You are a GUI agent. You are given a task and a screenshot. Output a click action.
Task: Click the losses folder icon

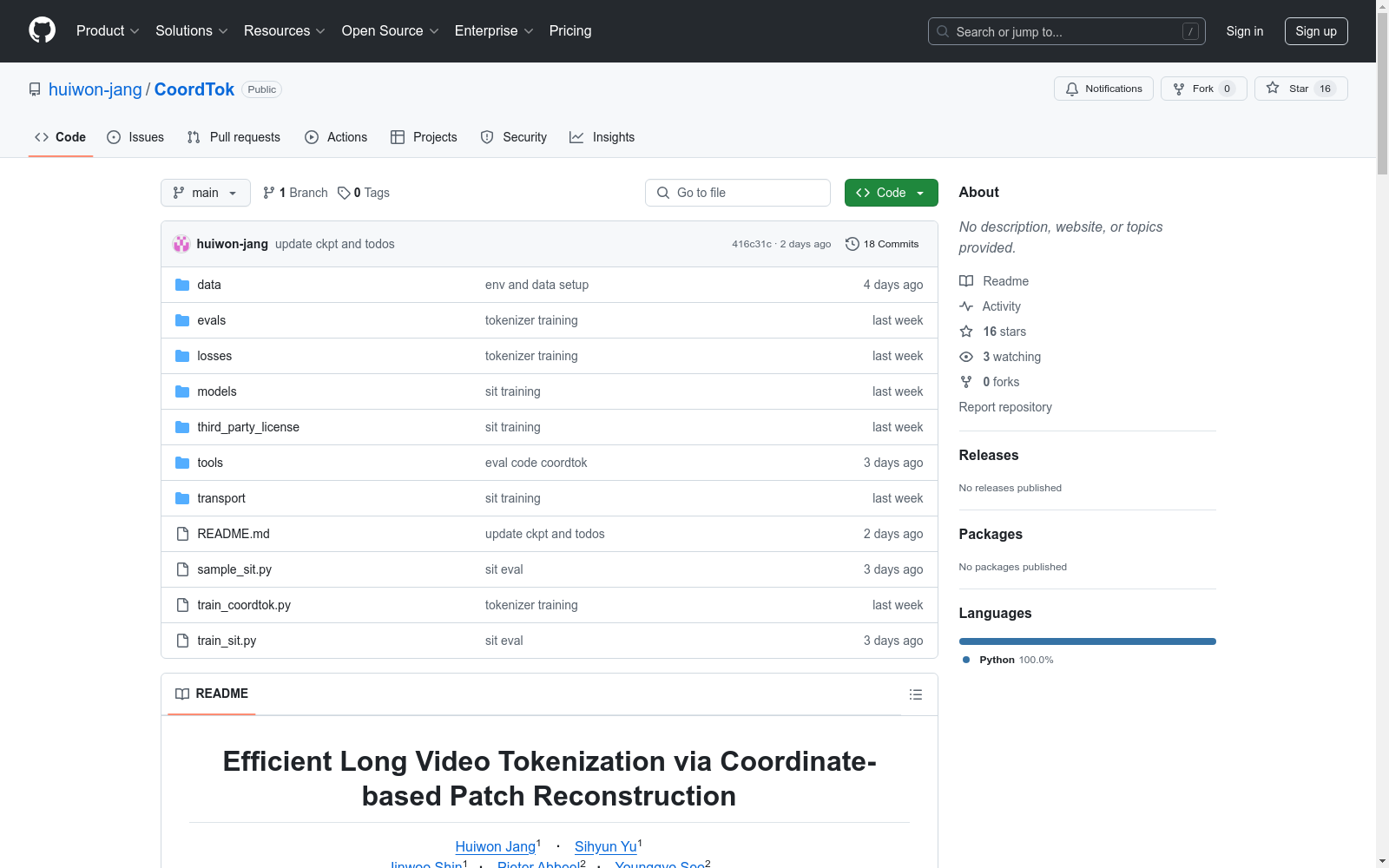pyautogui.click(x=182, y=356)
